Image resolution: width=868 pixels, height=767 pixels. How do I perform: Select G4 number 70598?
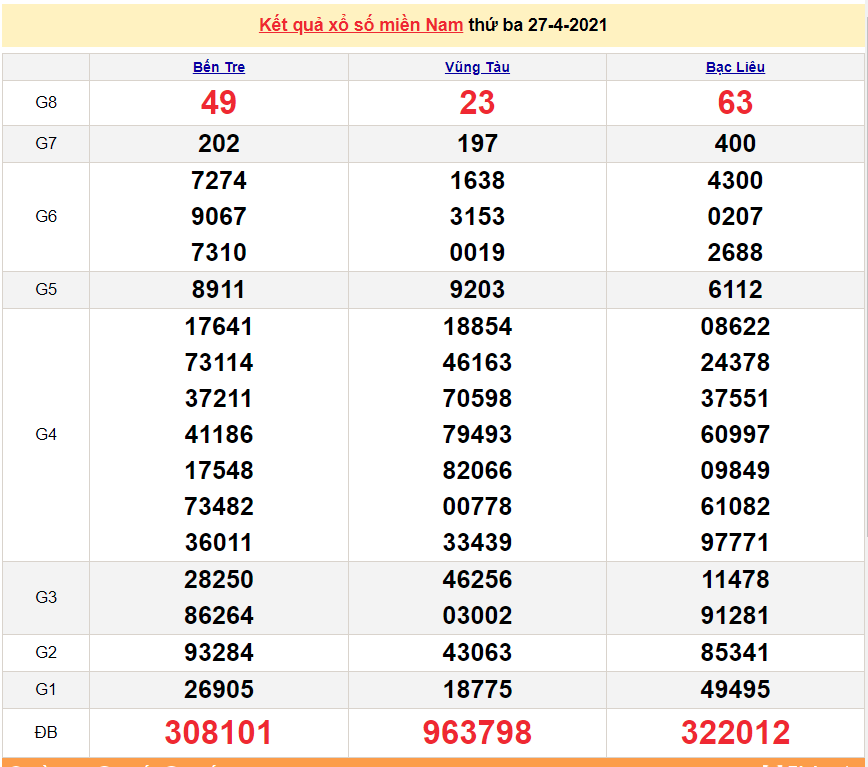click(477, 398)
